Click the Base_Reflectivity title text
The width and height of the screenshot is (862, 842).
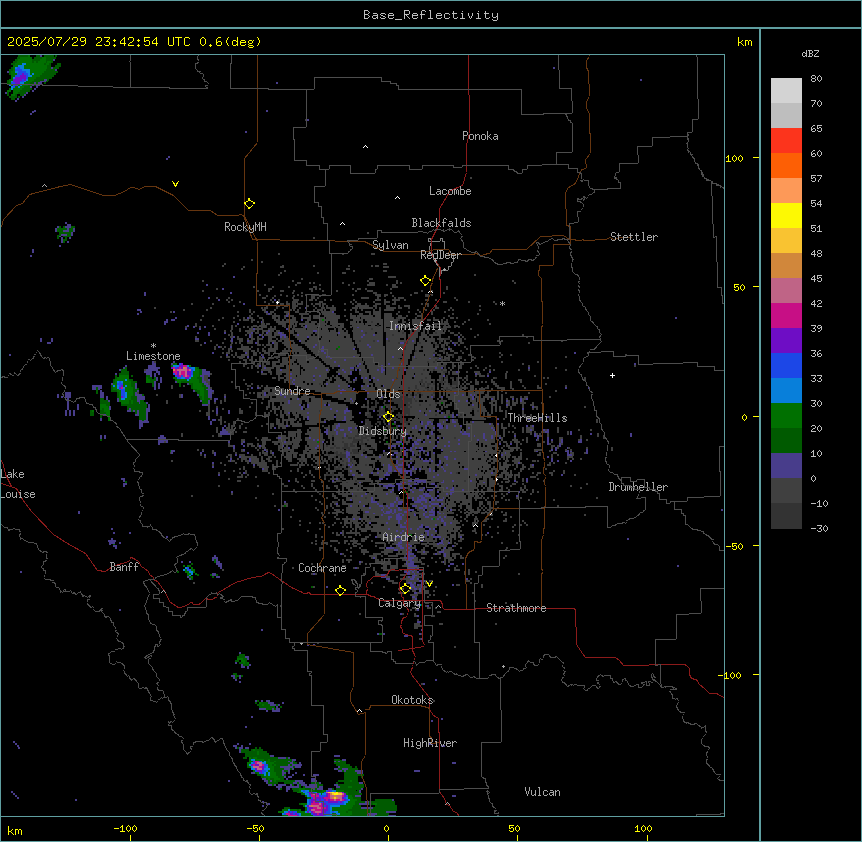point(431,15)
